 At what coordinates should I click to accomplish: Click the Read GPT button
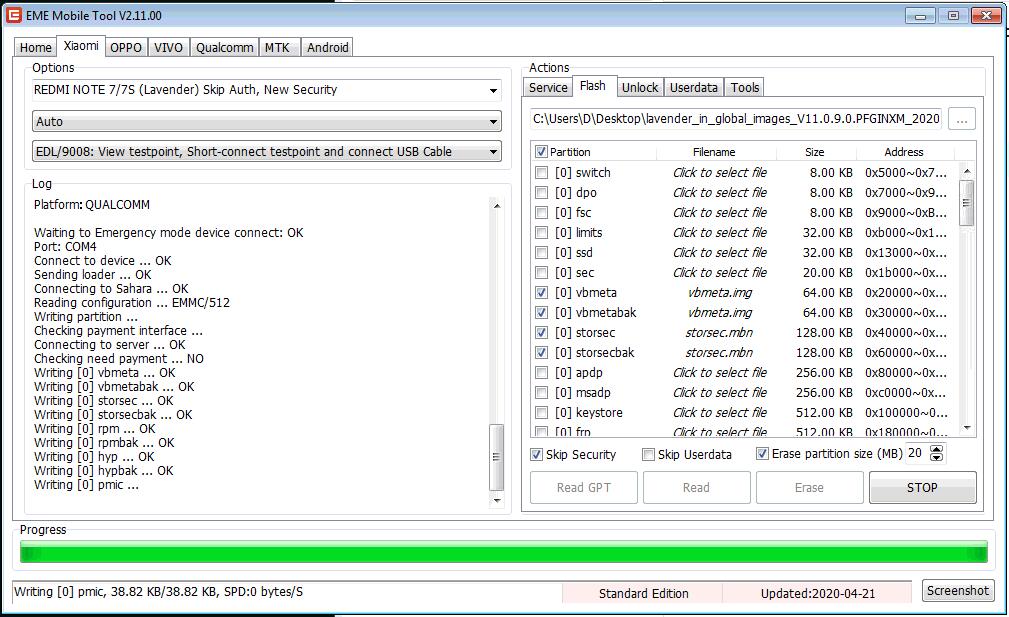tap(584, 488)
